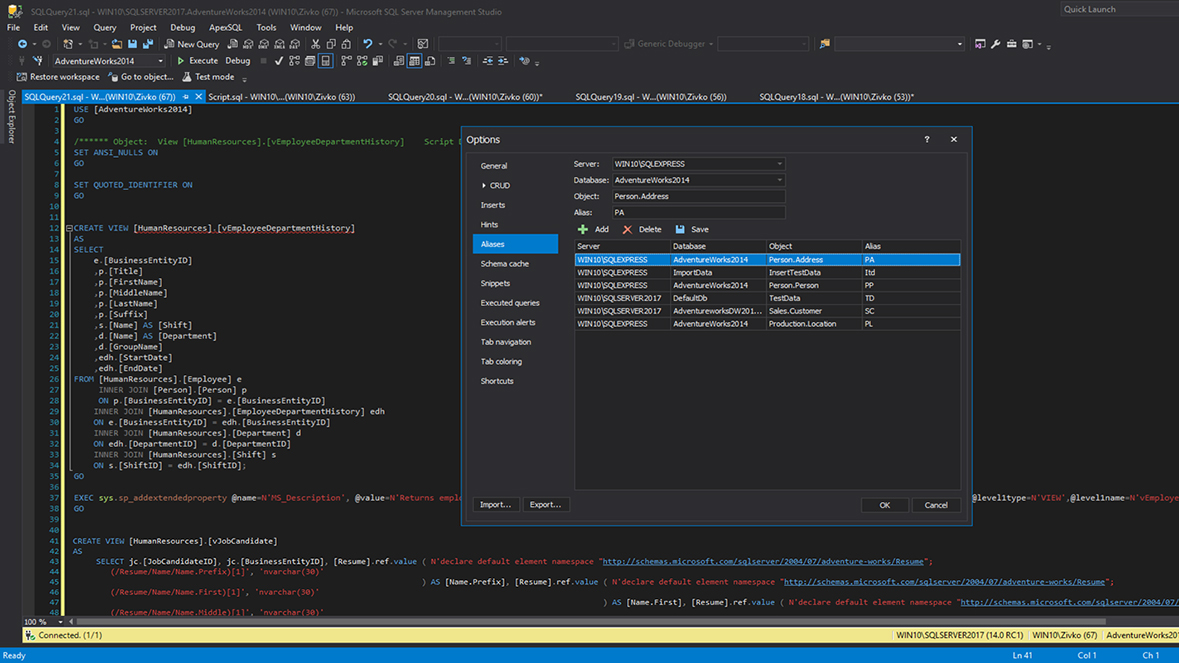Switch to the SQLQuery20.sql tab
Viewport: 1179px width, 663px height.
coord(464,97)
